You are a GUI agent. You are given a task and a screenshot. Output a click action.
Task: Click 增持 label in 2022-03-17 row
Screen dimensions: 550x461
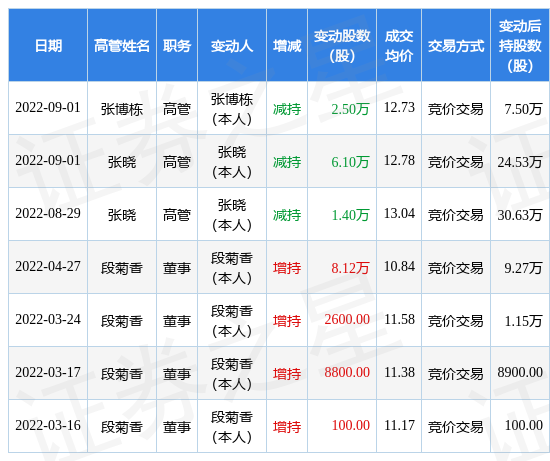[287, 374]
